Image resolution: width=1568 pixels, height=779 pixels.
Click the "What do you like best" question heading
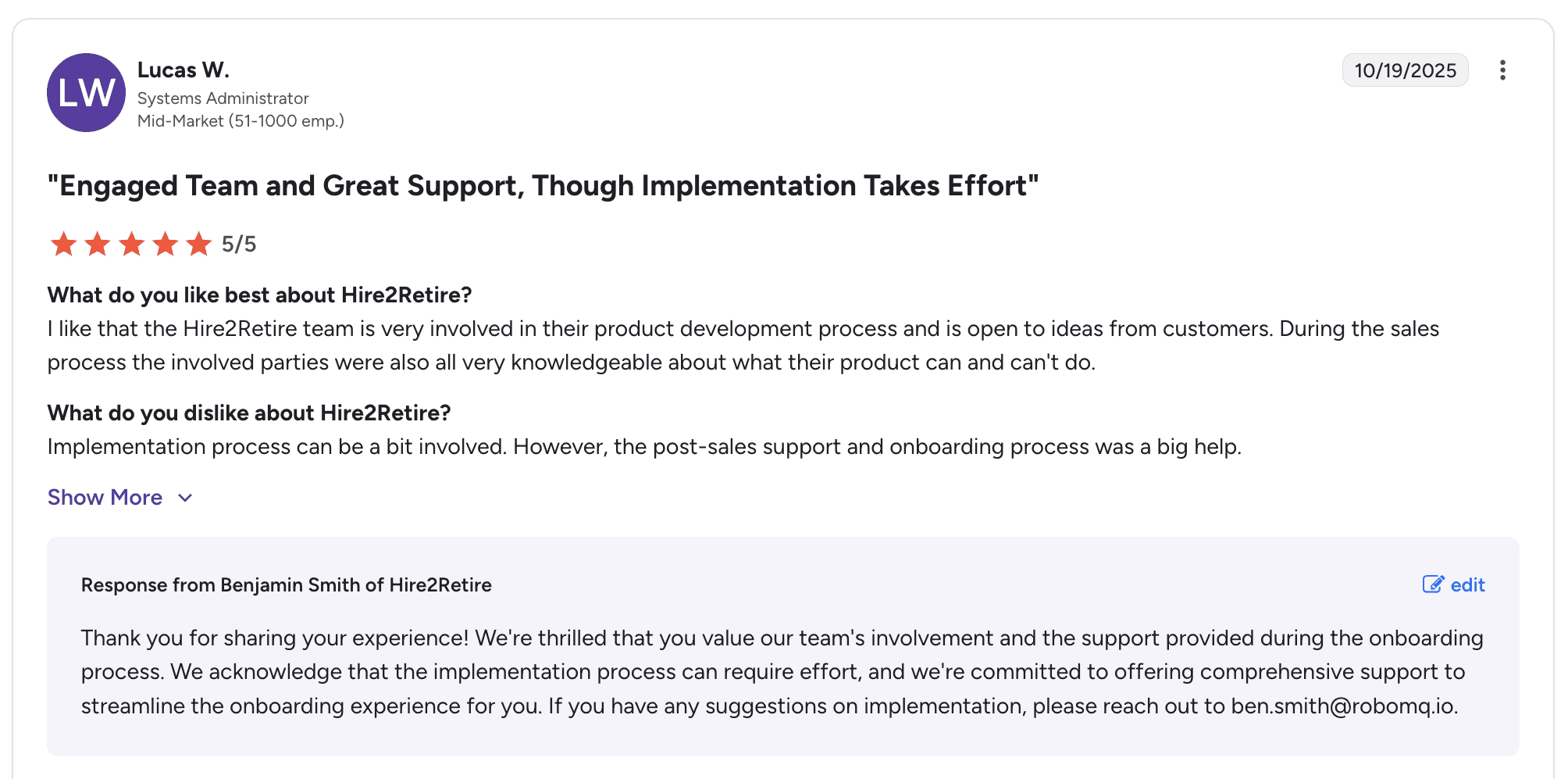[x=259, y=295]
